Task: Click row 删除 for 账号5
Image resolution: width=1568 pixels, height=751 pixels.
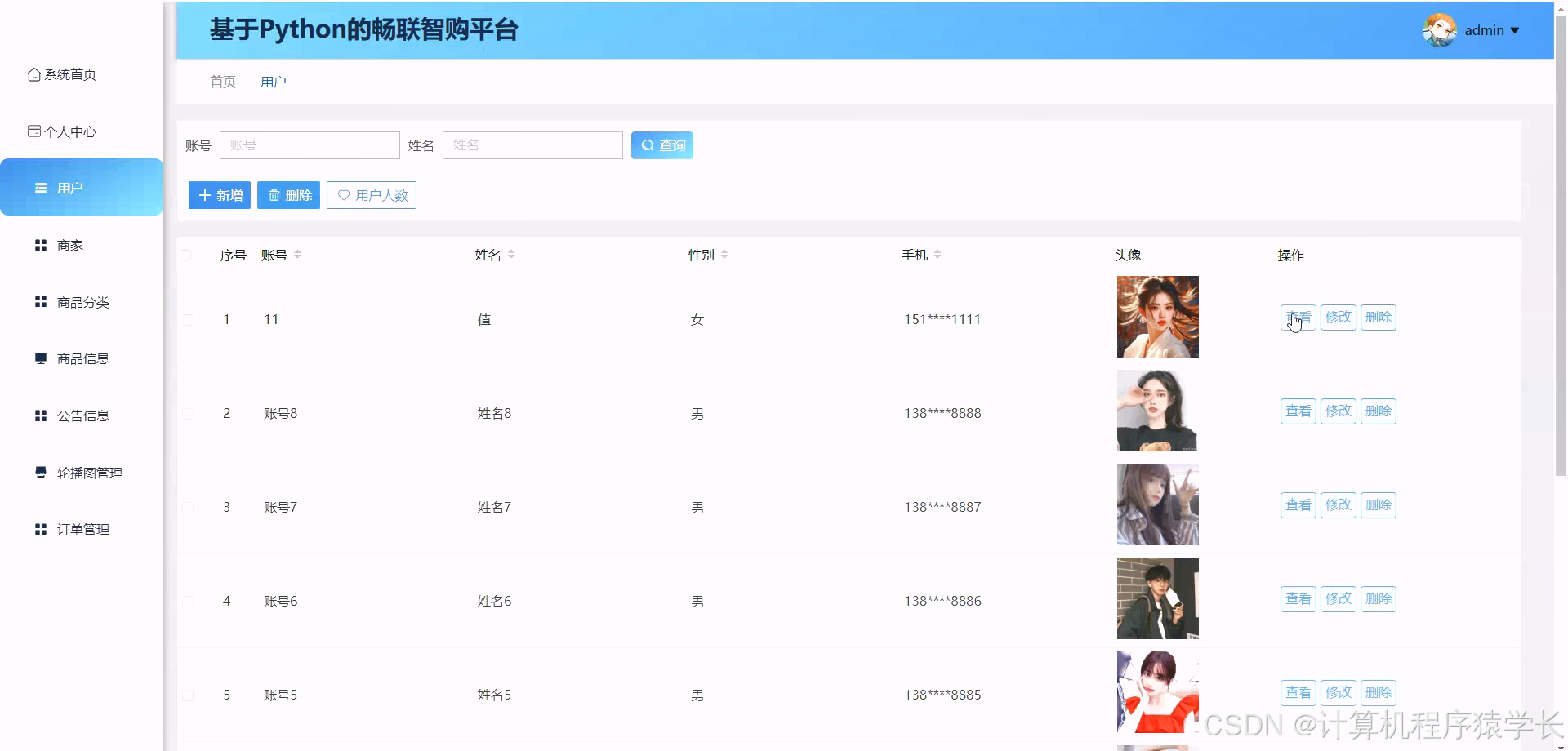Action: point(1379,693)
